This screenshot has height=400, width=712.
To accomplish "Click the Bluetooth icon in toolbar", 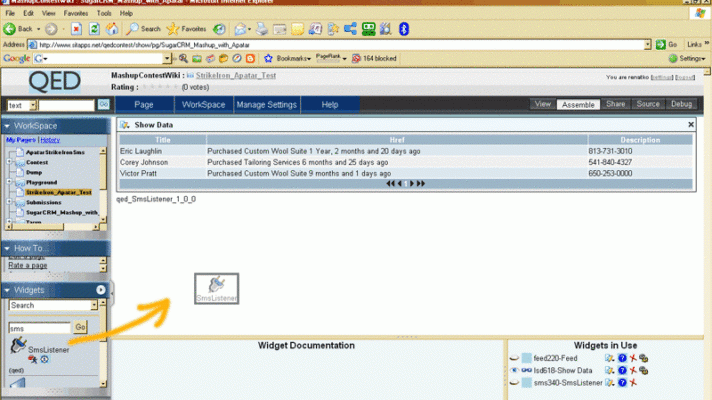I will [x=404, y=29].
